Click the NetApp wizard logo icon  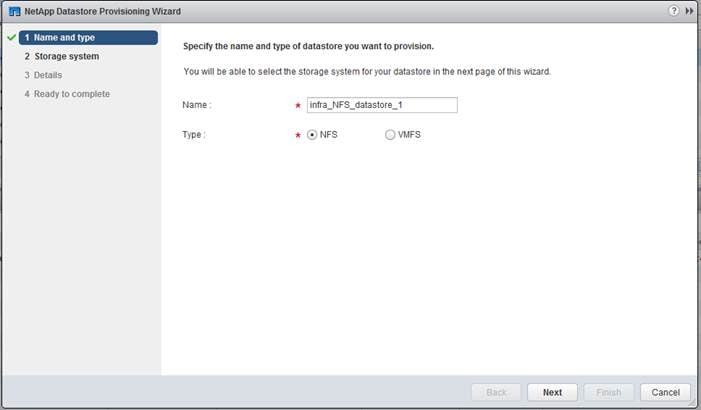14,11
